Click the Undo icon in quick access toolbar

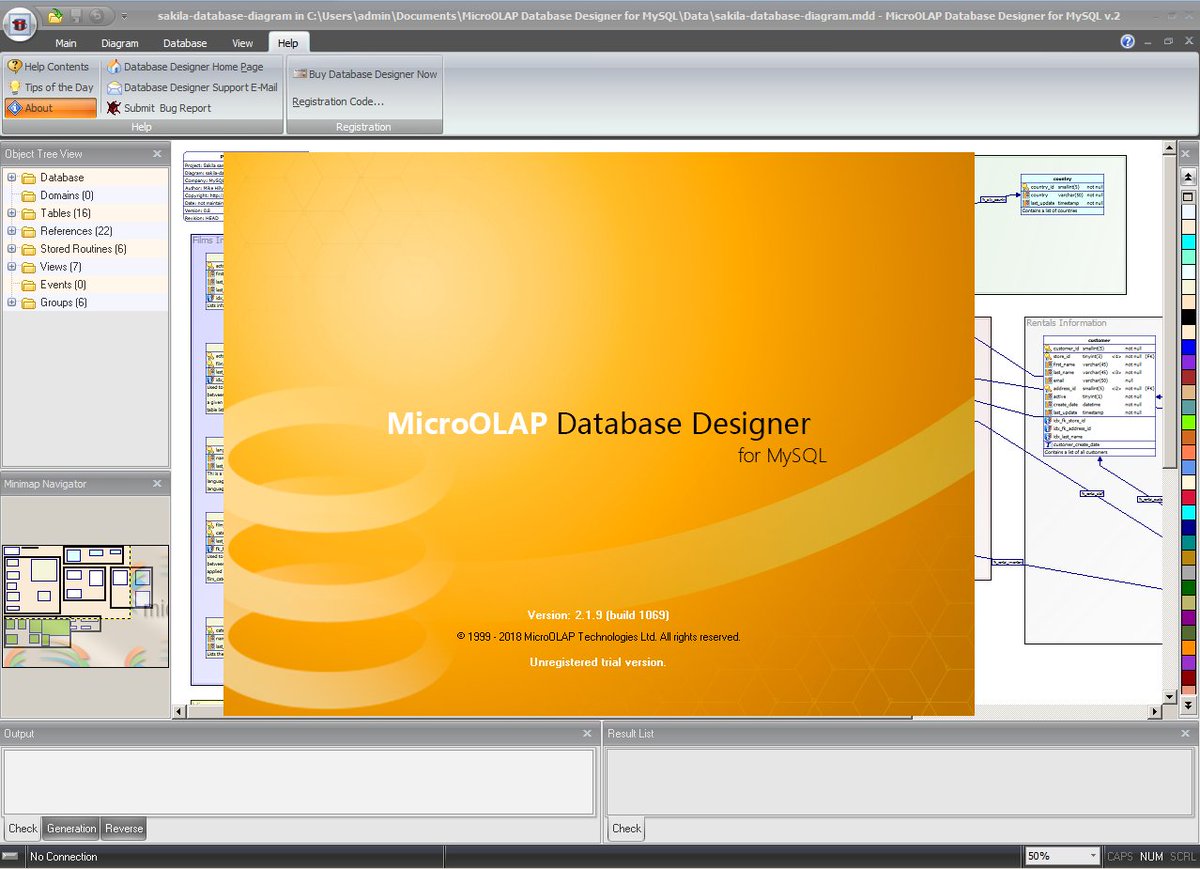tap(97, 15)
